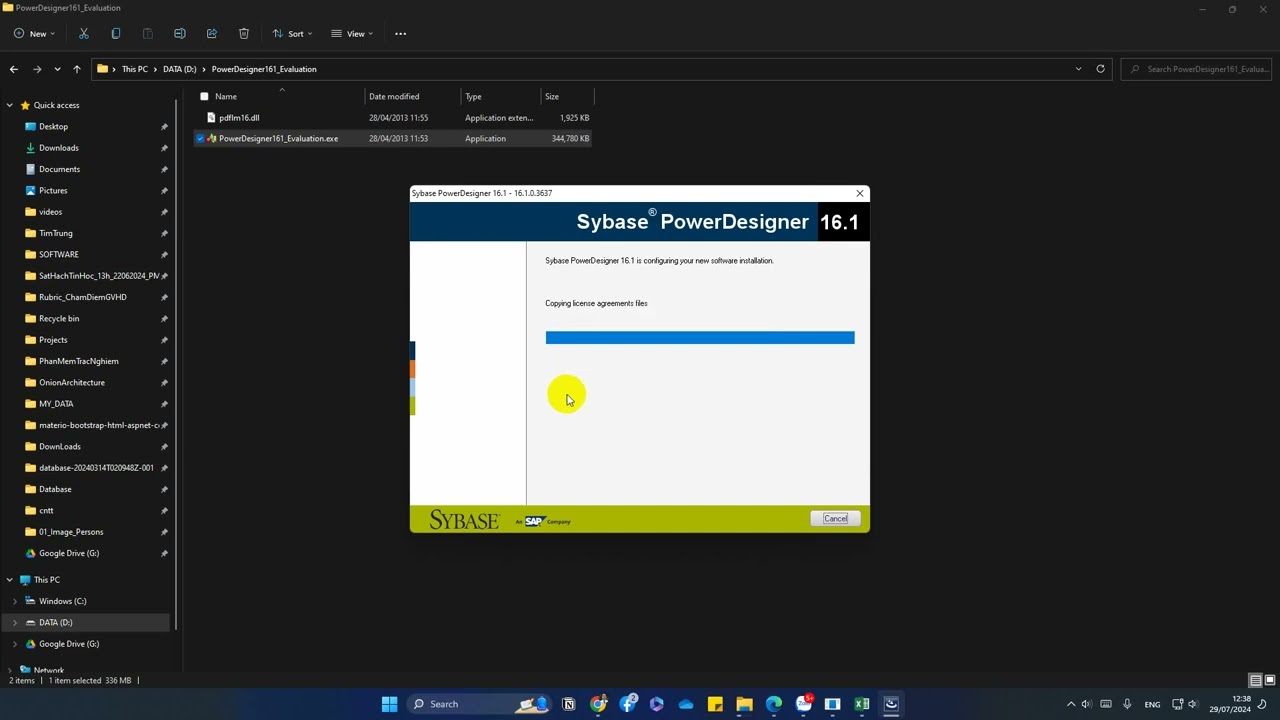
Task: Click PowerDesigner161_Evaluation breadcrumb segment
Action: pos(264,69)
